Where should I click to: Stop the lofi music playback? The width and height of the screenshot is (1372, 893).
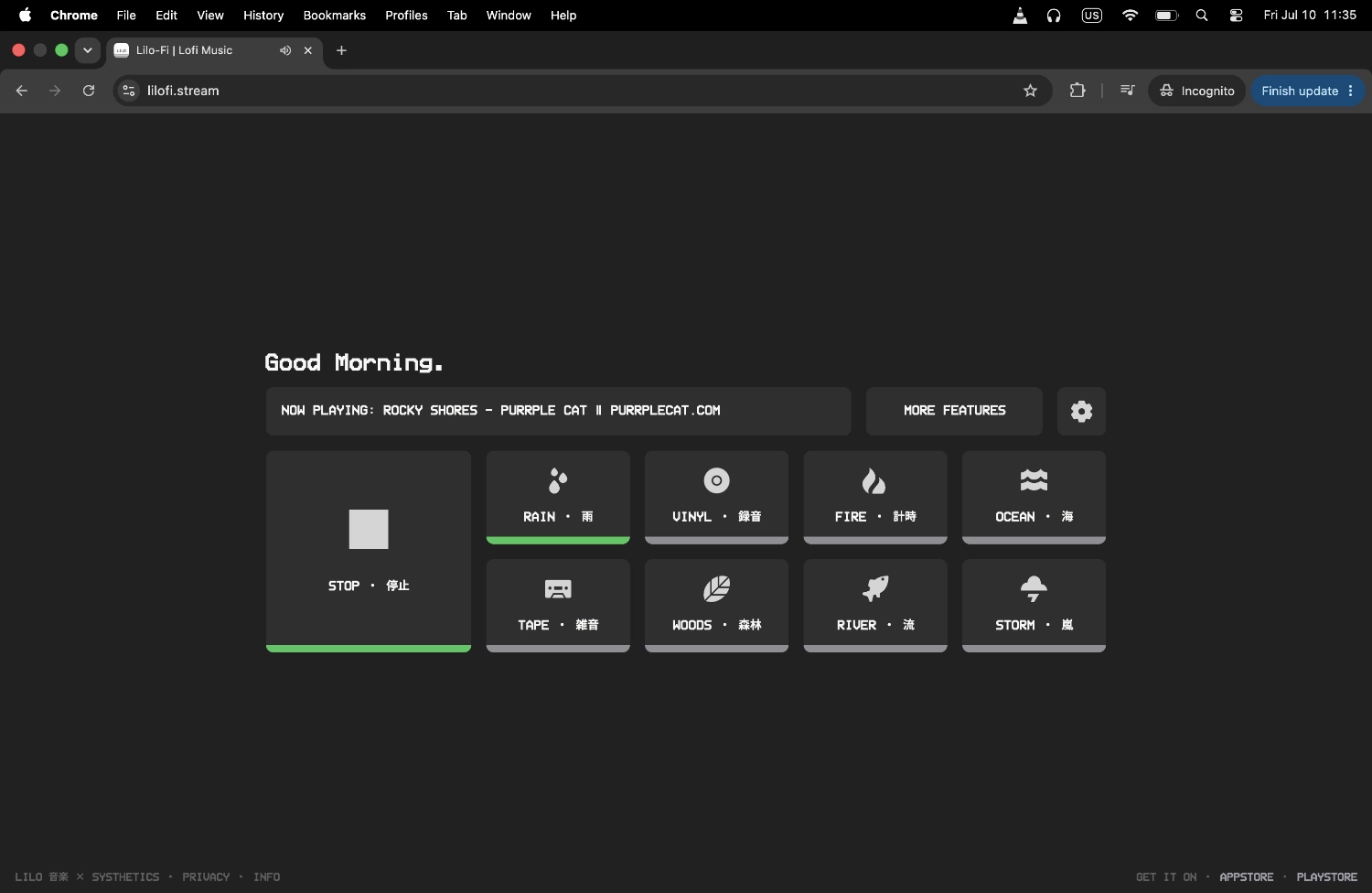click(x=369, y=551)
